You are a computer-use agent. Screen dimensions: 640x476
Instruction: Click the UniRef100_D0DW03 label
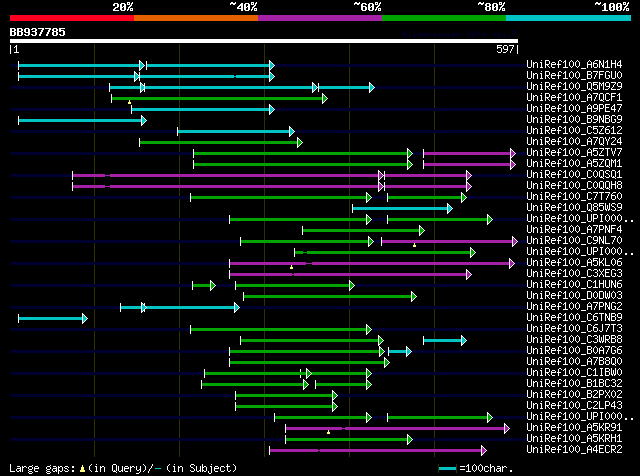[x=574, y=296]
